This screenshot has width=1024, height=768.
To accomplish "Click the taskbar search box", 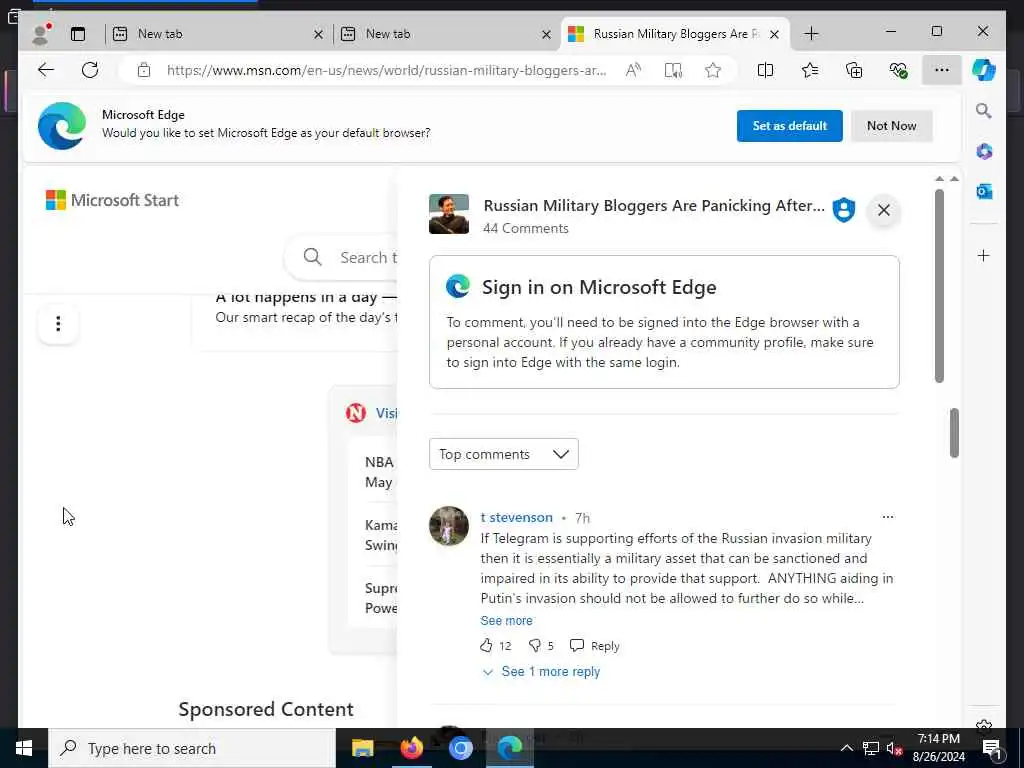I will point(191,748).
